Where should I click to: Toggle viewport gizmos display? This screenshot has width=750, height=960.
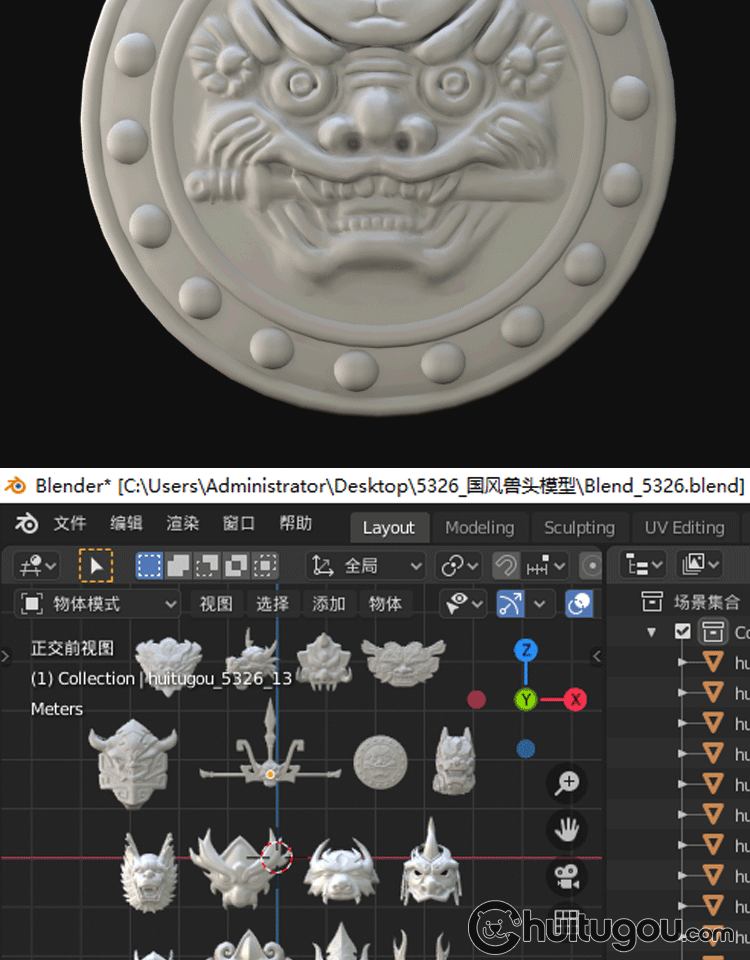pyautogui.click(x=510, y=604)
